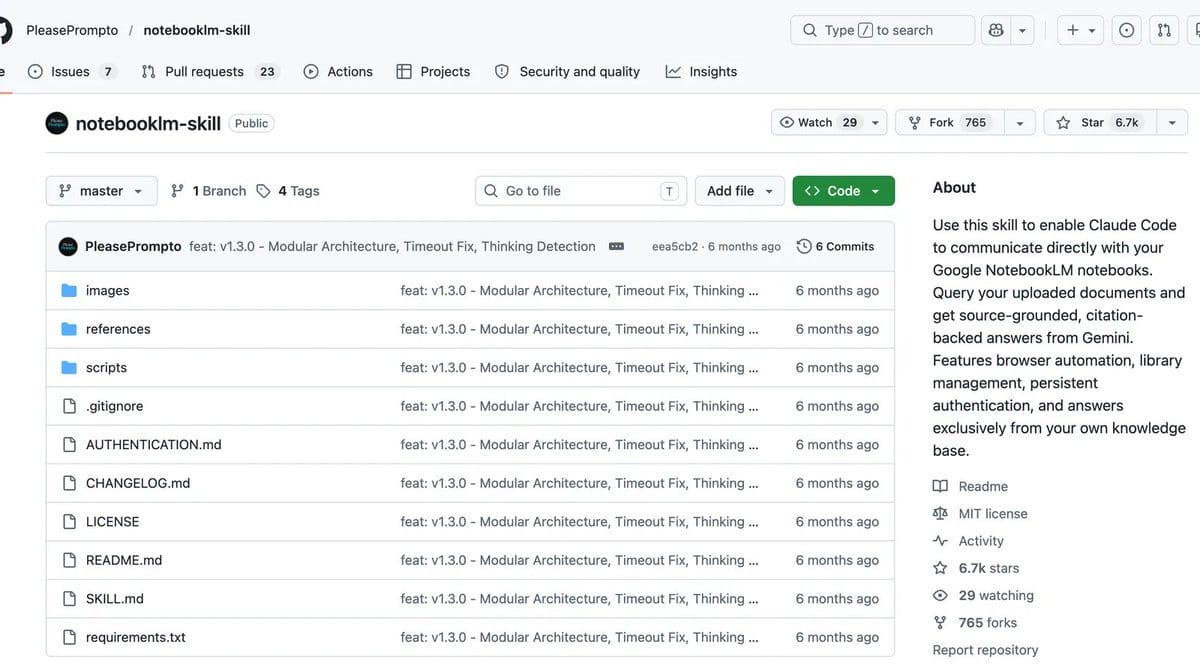Open the 6 Commits history icon

pos(804,246)
